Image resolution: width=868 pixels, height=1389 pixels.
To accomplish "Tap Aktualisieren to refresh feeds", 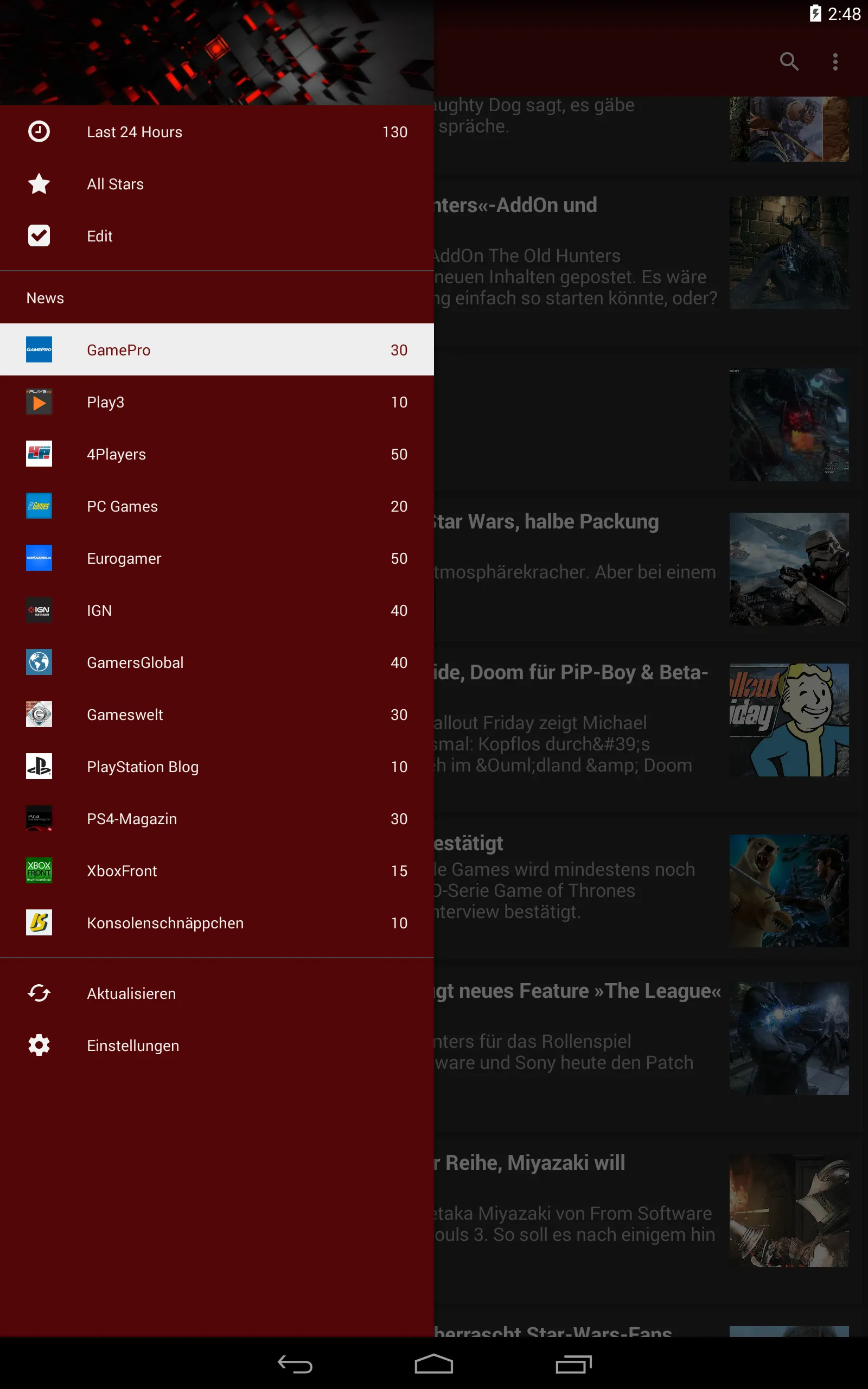I will point(217,993).
